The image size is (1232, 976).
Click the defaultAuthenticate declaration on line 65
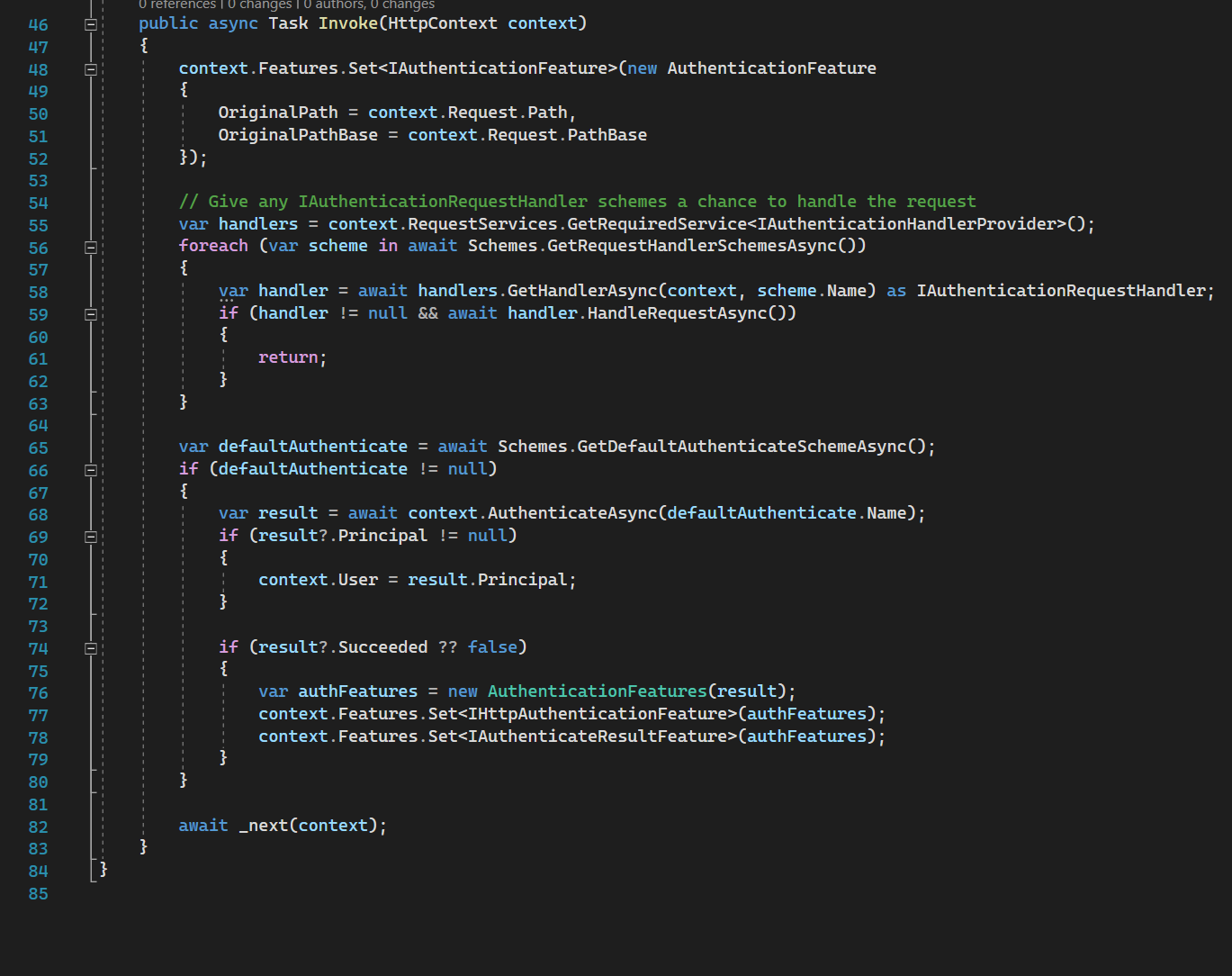pyautogui.click(x=313, y=447)
